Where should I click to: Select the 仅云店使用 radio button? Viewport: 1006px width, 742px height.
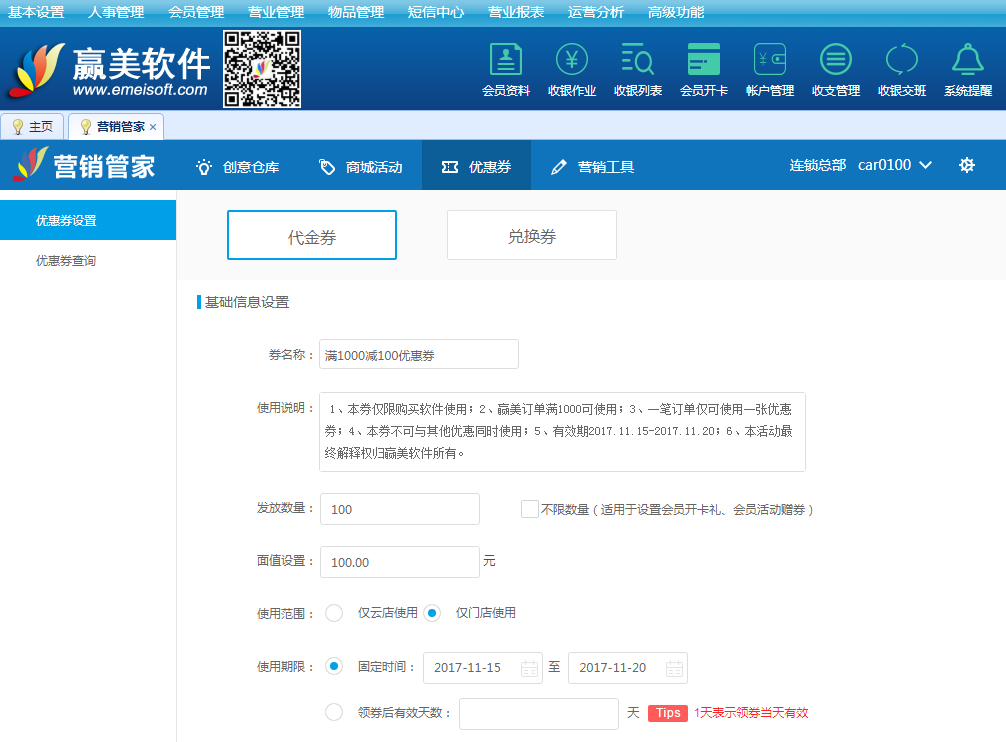[x=334, y=613]
